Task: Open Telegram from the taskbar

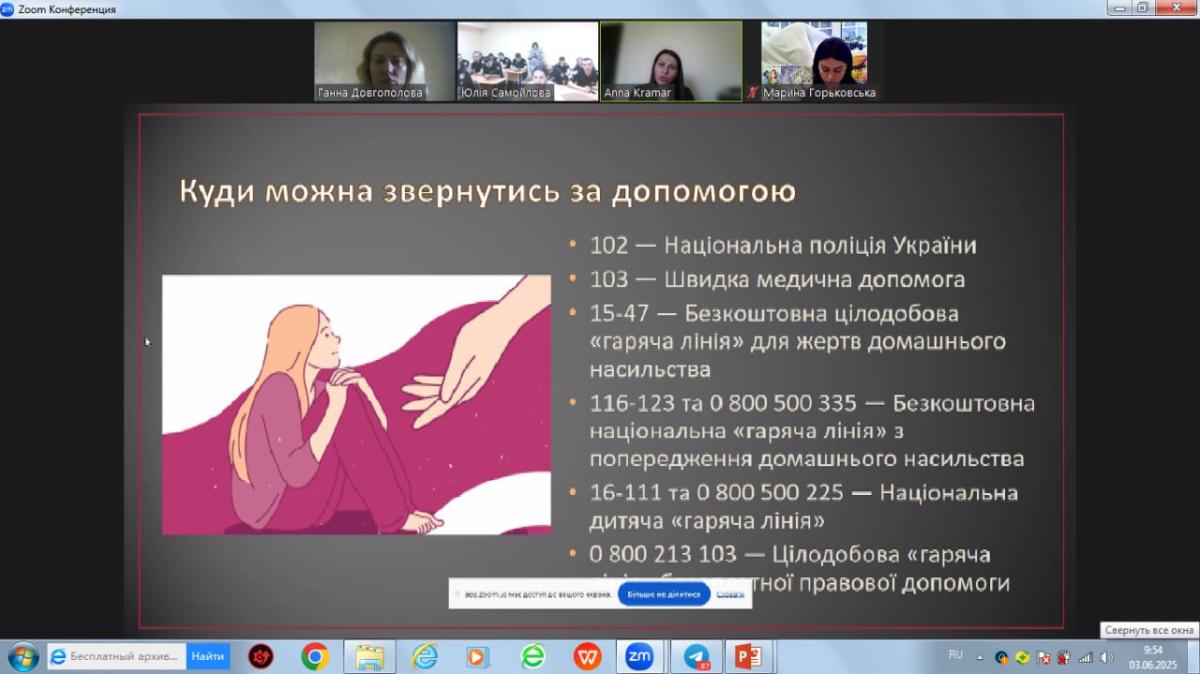Action: (696, 656)
